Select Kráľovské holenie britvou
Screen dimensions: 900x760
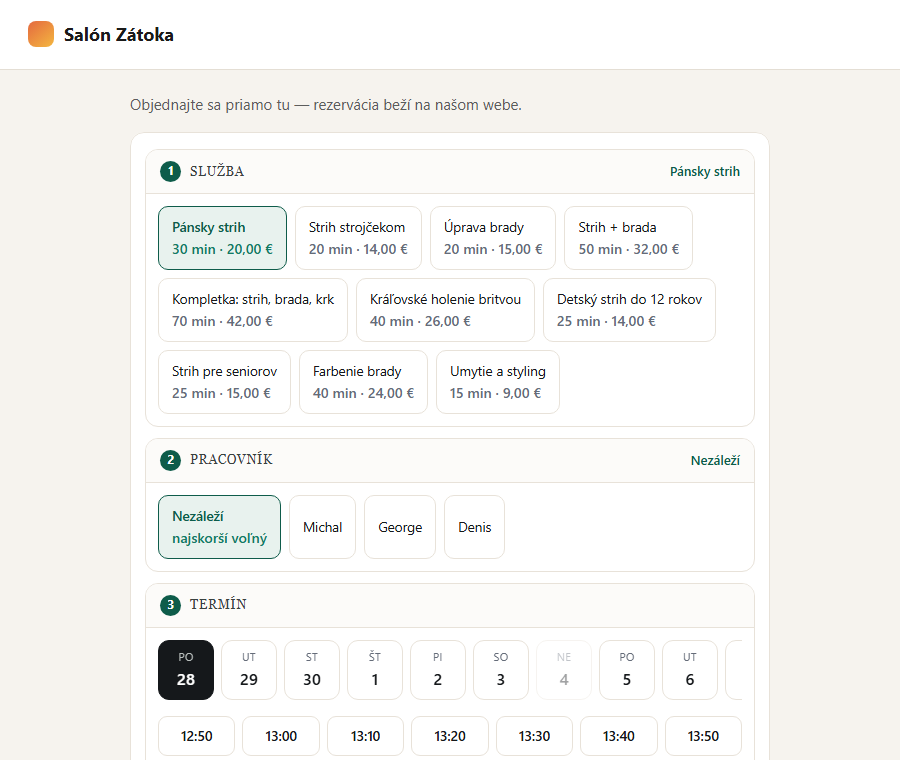tap(445, 310)
